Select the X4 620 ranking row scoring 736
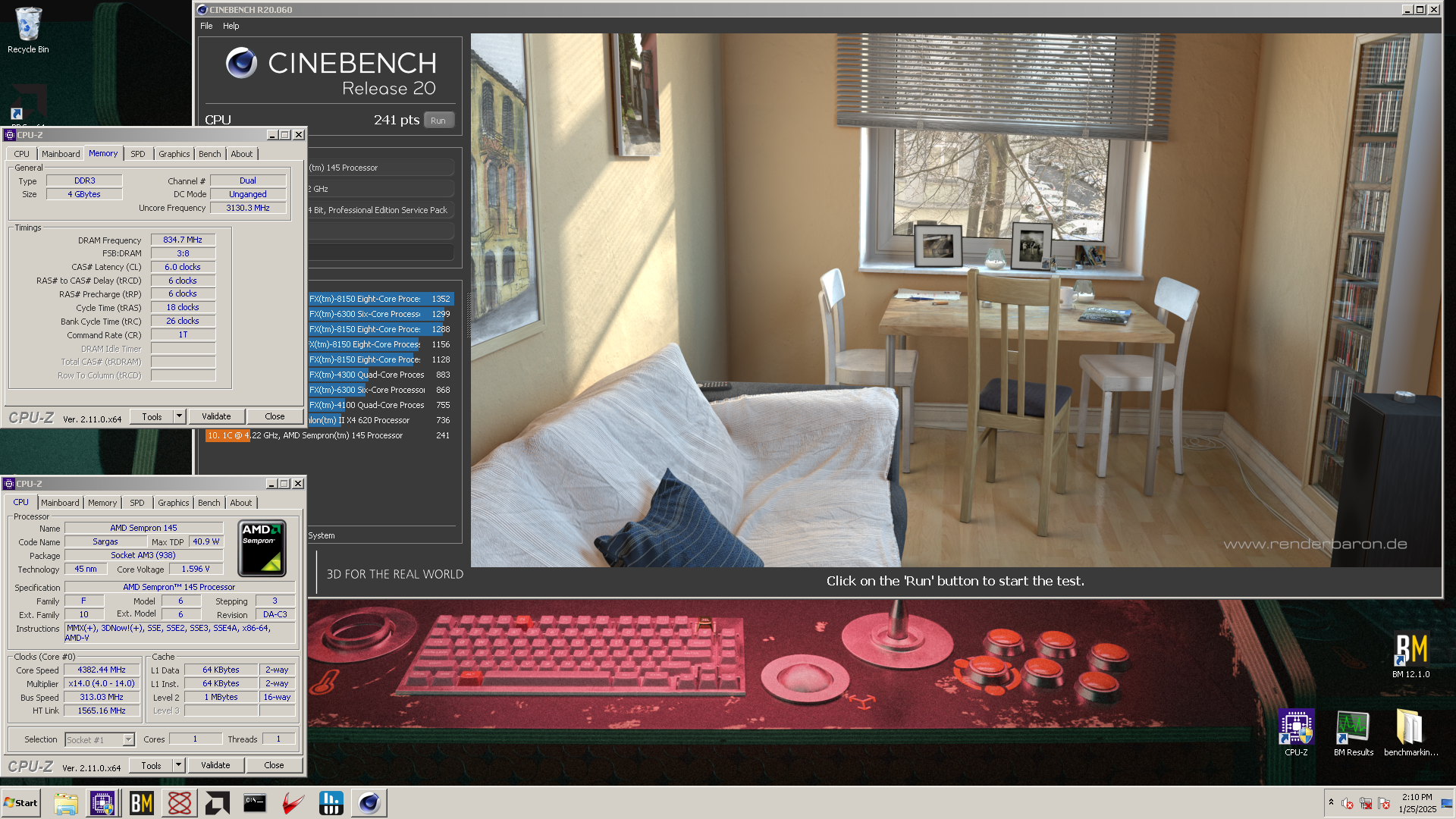This screenshot has height=819, width=1456. (381, 420)
